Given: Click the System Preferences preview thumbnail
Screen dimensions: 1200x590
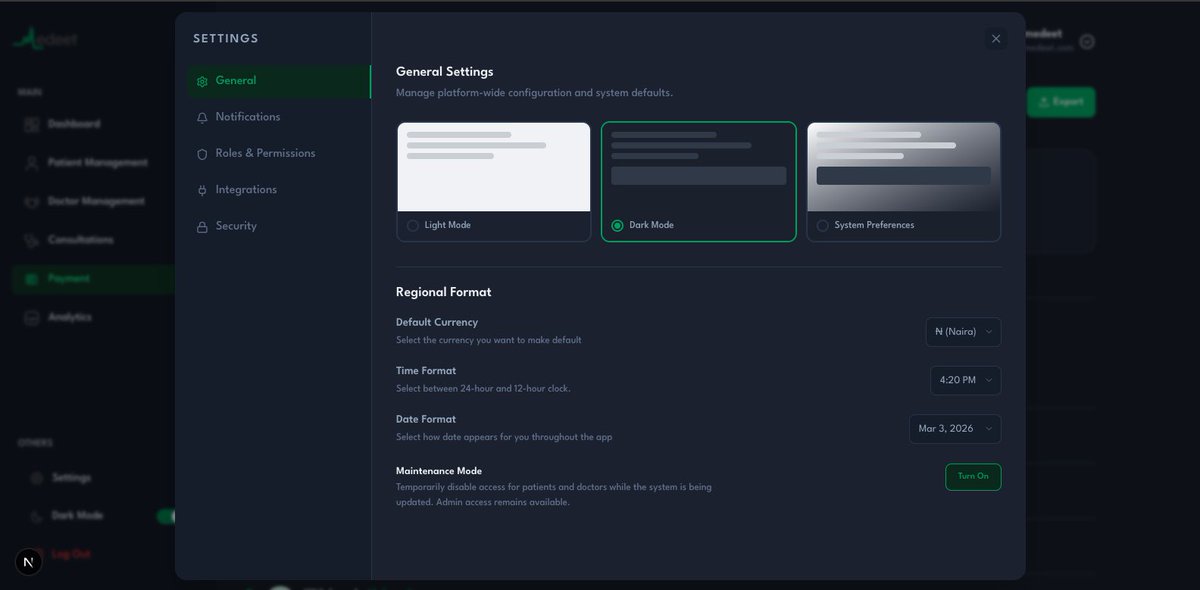Looking at the screenshot, I should click(x=904, y=167).
